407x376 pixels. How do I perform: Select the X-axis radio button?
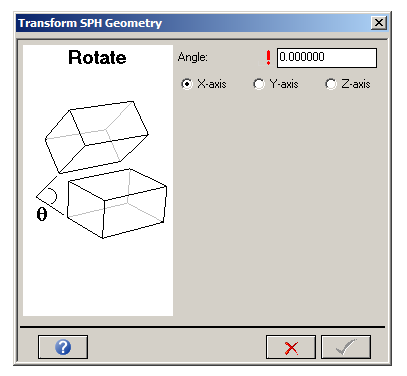187,84
